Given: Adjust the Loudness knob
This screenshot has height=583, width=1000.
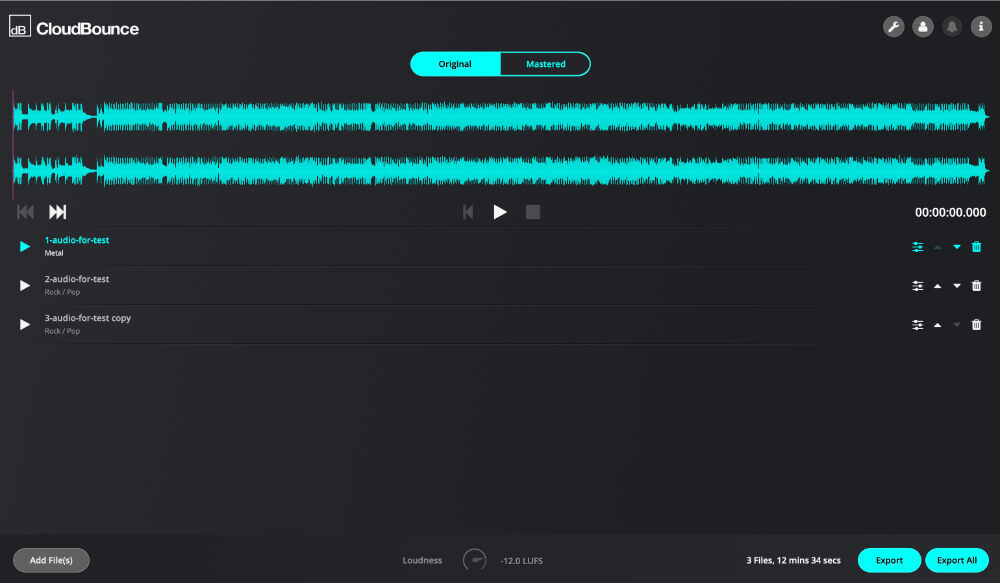Looking at the screenshot, I should pyautogui.click(x=474, y=560).
